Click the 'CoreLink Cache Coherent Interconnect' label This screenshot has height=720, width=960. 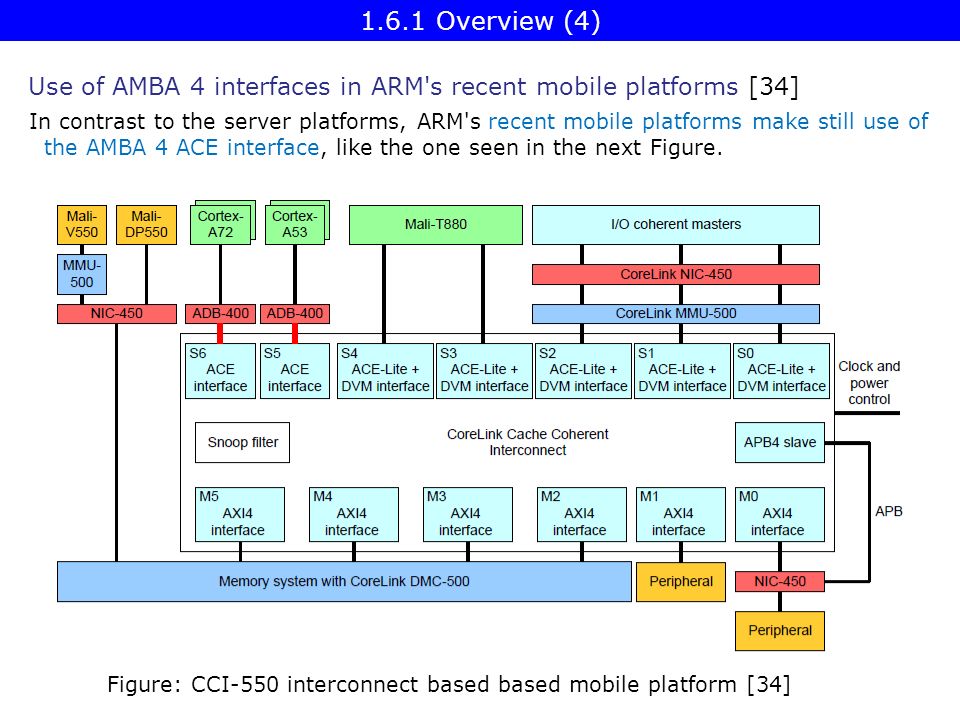tap(527, 442)
